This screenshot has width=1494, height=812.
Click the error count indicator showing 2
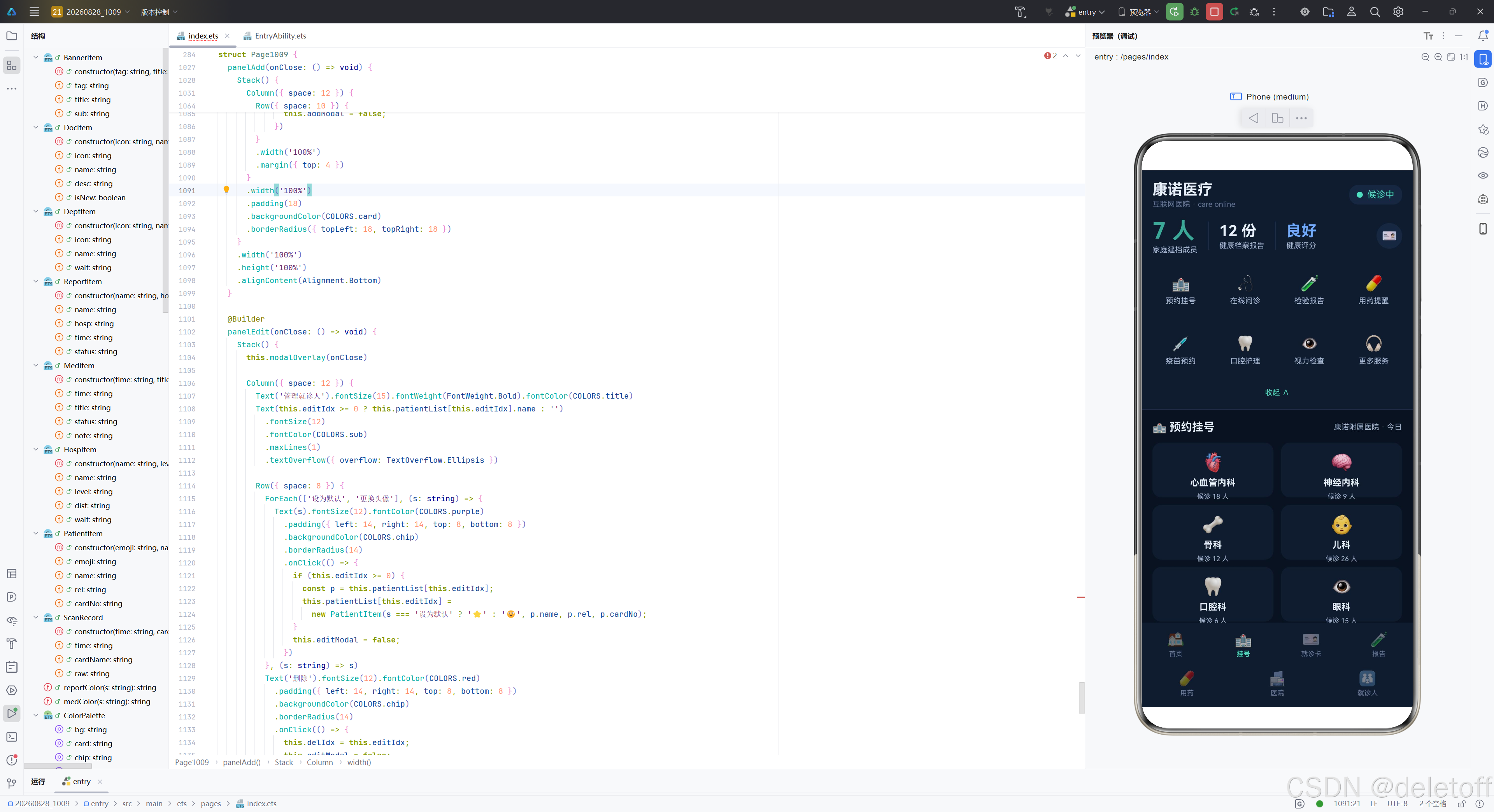pyautogui.click(x=1051, y=56)
